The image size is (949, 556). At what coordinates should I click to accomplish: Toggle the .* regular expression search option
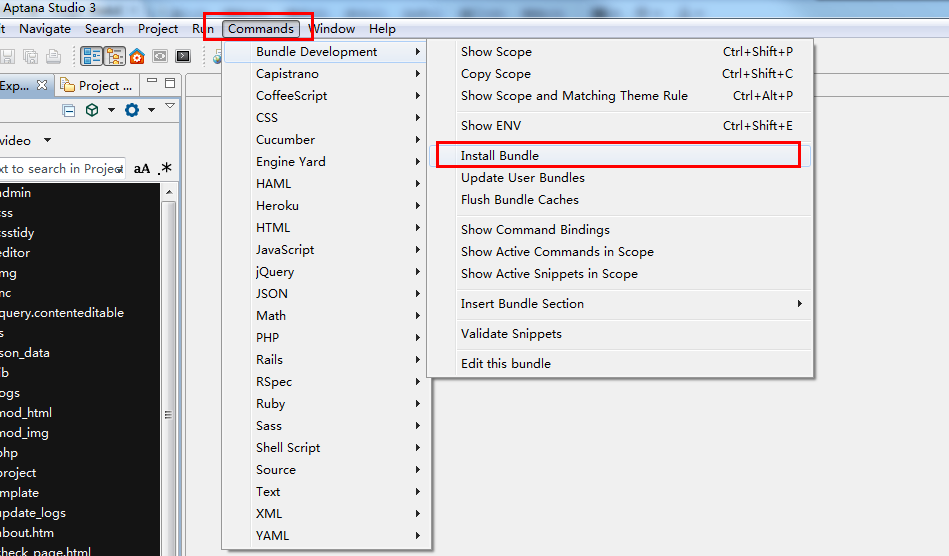165,169
